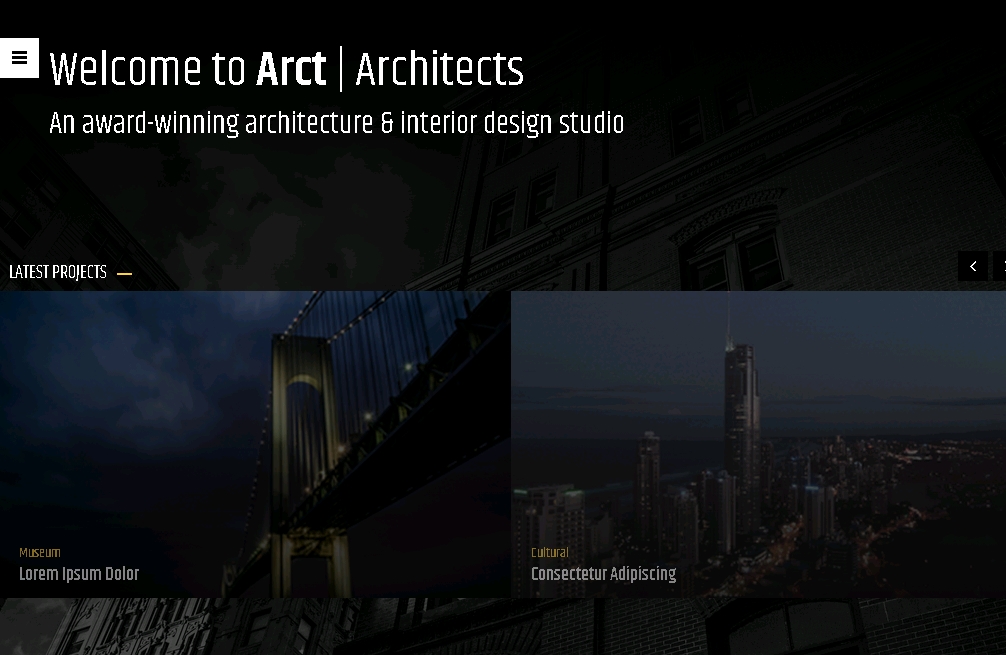The width and height of the screenshot is (1006, 655).
Task: Open the hamburger navigation menu
Action: click(x=19, y=58)
